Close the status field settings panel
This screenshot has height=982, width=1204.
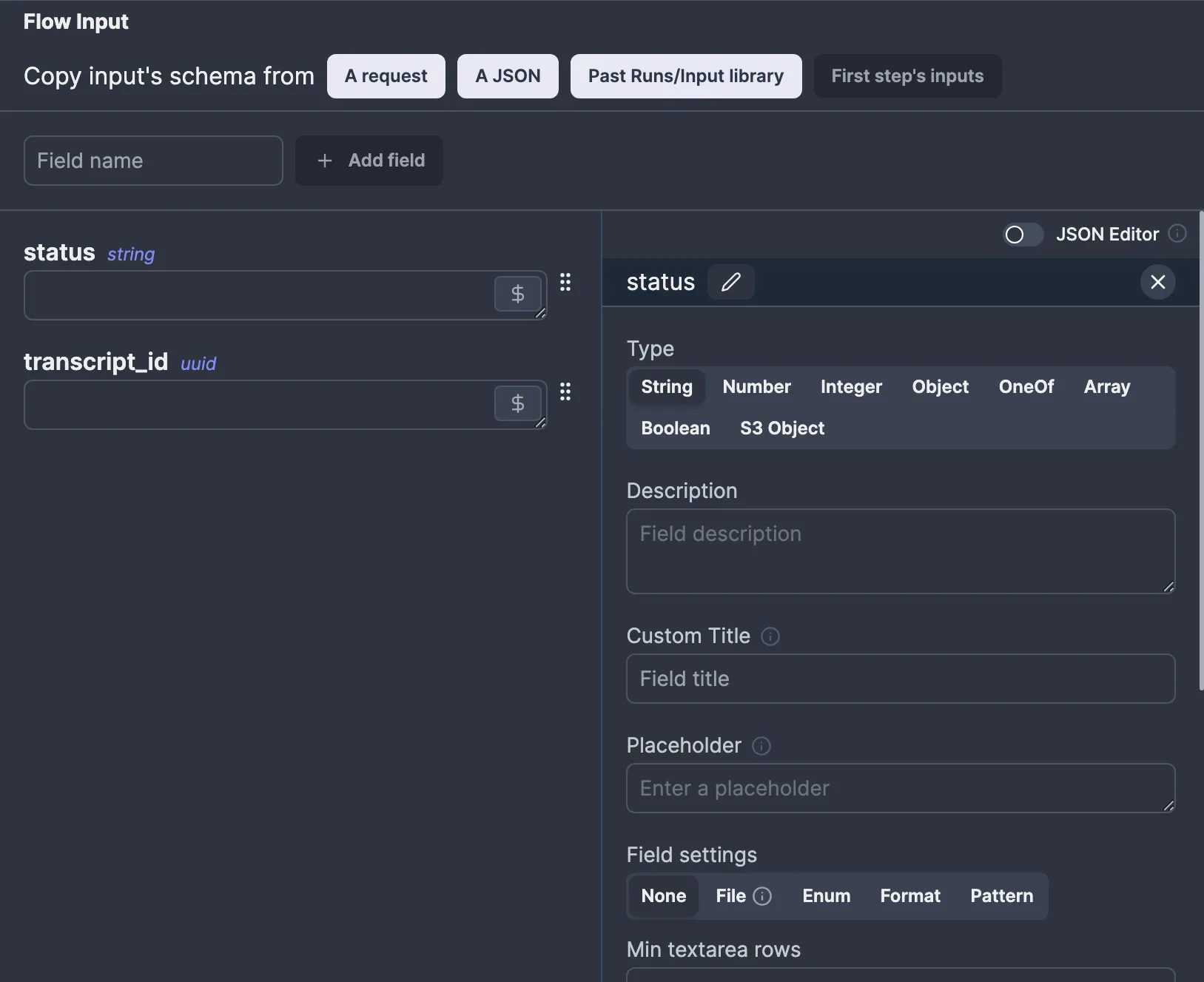pyautogui.click(x=1157, y=282)
